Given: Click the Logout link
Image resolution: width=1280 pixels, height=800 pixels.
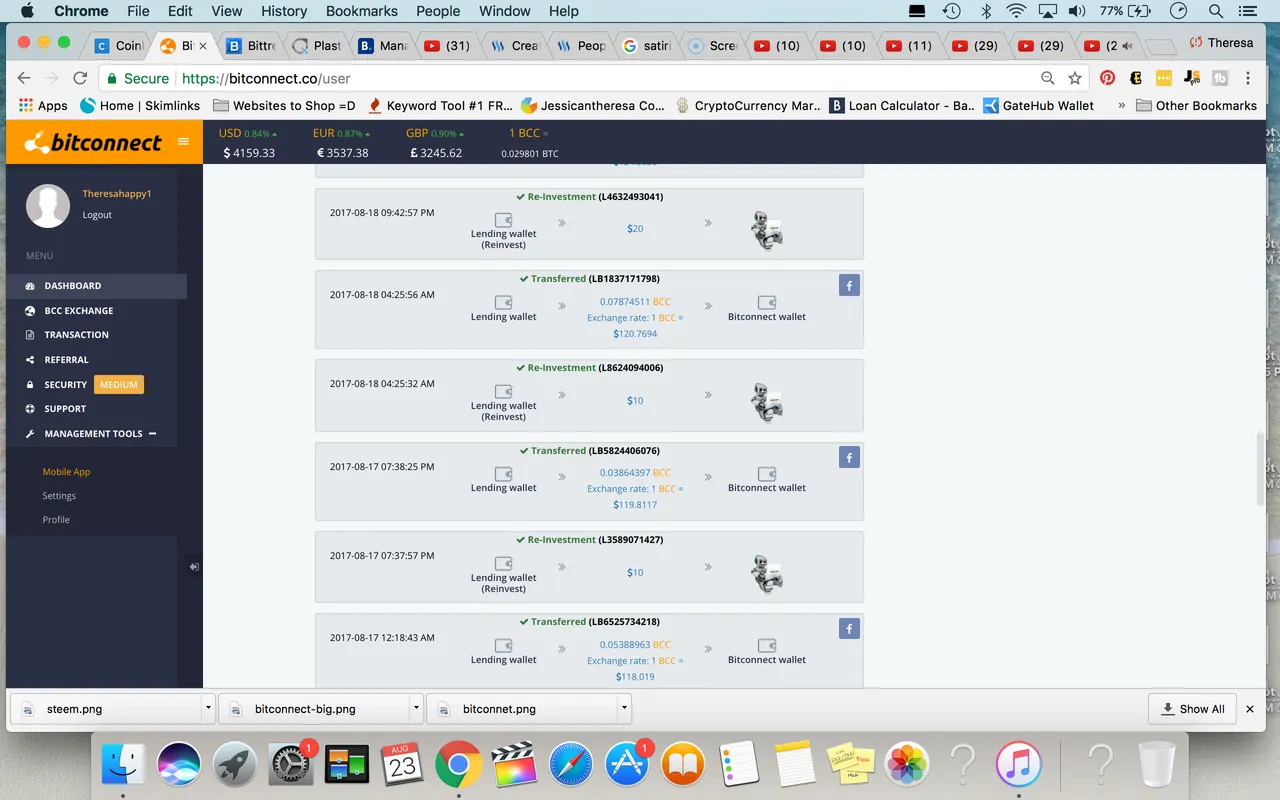Looking at the screenshot, I should click(97, 215).
